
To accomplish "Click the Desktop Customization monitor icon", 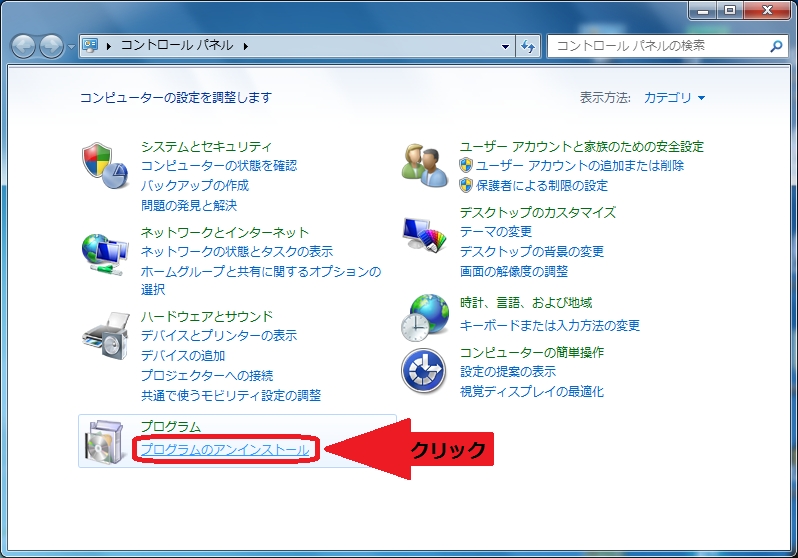I will [424, 234].
